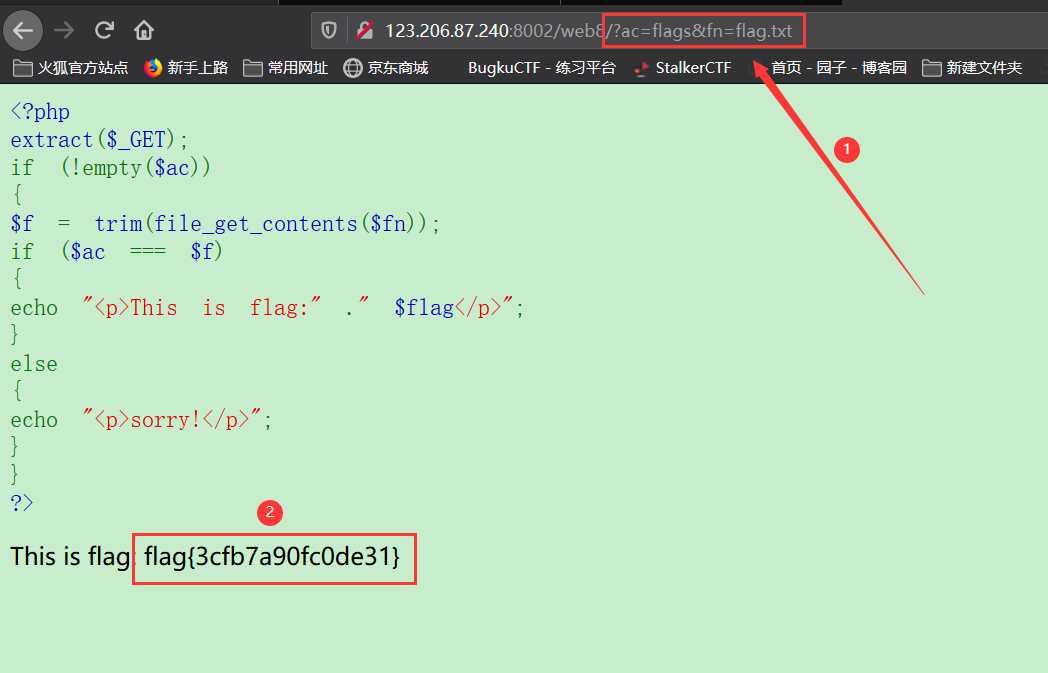Click the ?> closing PHP tag

pyautogui.click(x=21, y=503)
